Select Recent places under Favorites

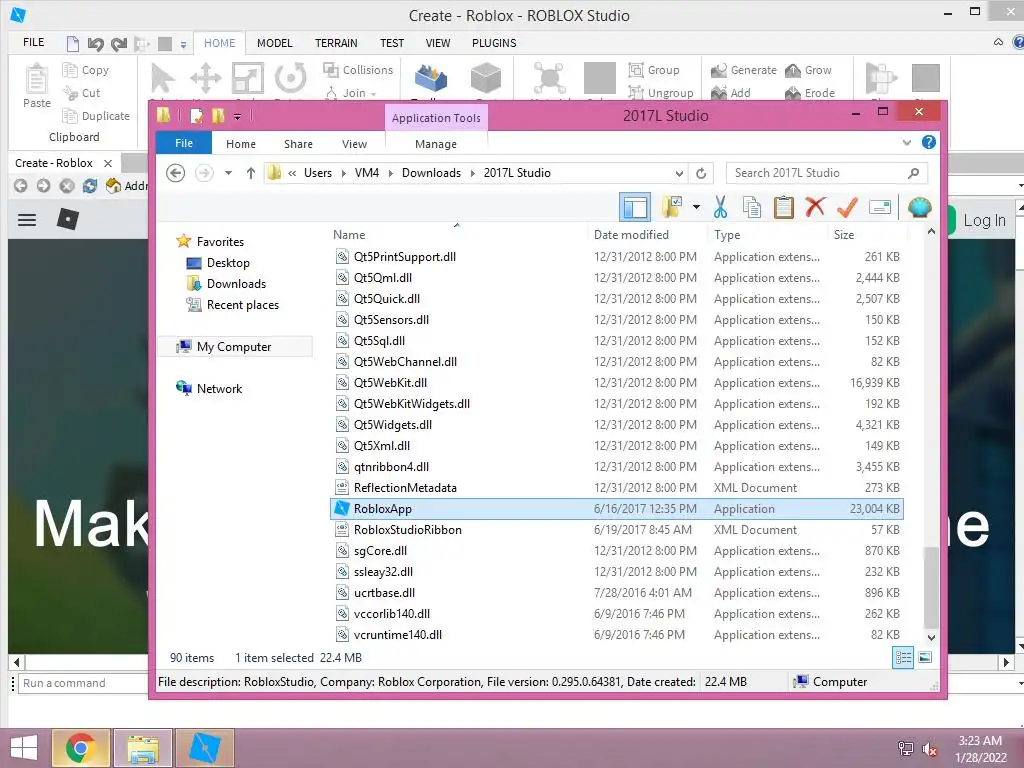242,305
